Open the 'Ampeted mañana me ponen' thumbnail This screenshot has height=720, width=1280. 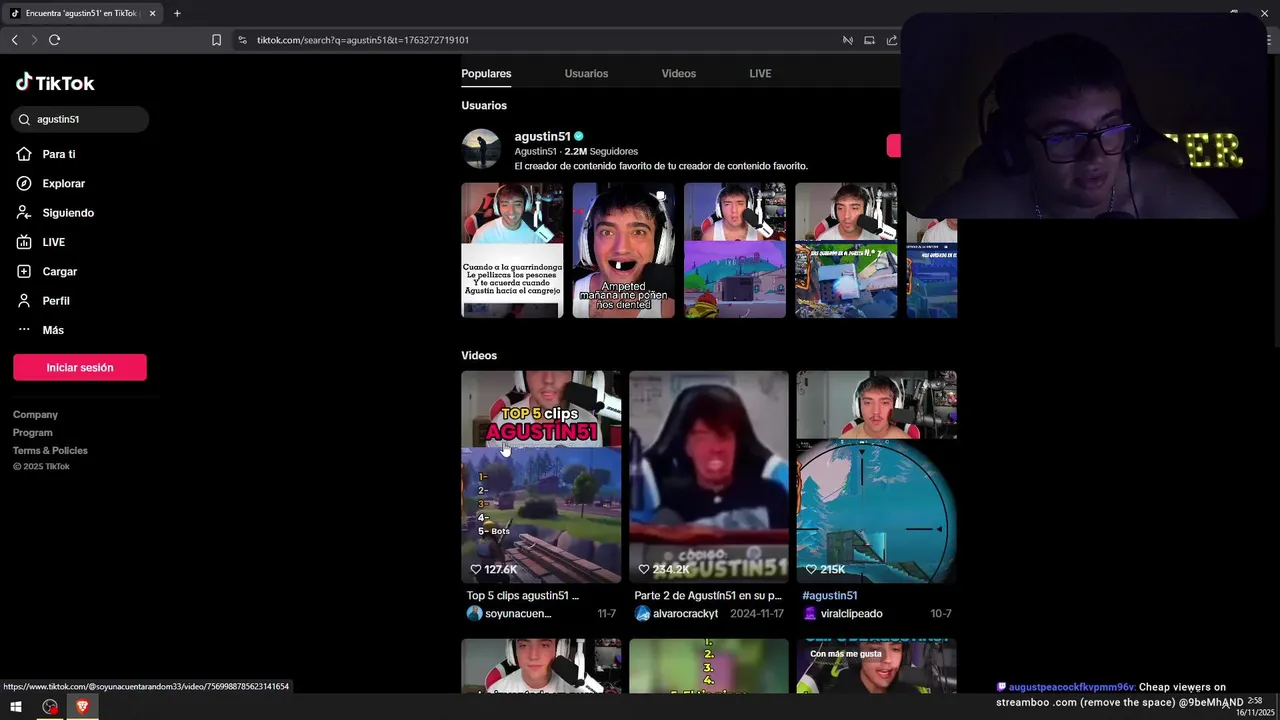(623, 250)
